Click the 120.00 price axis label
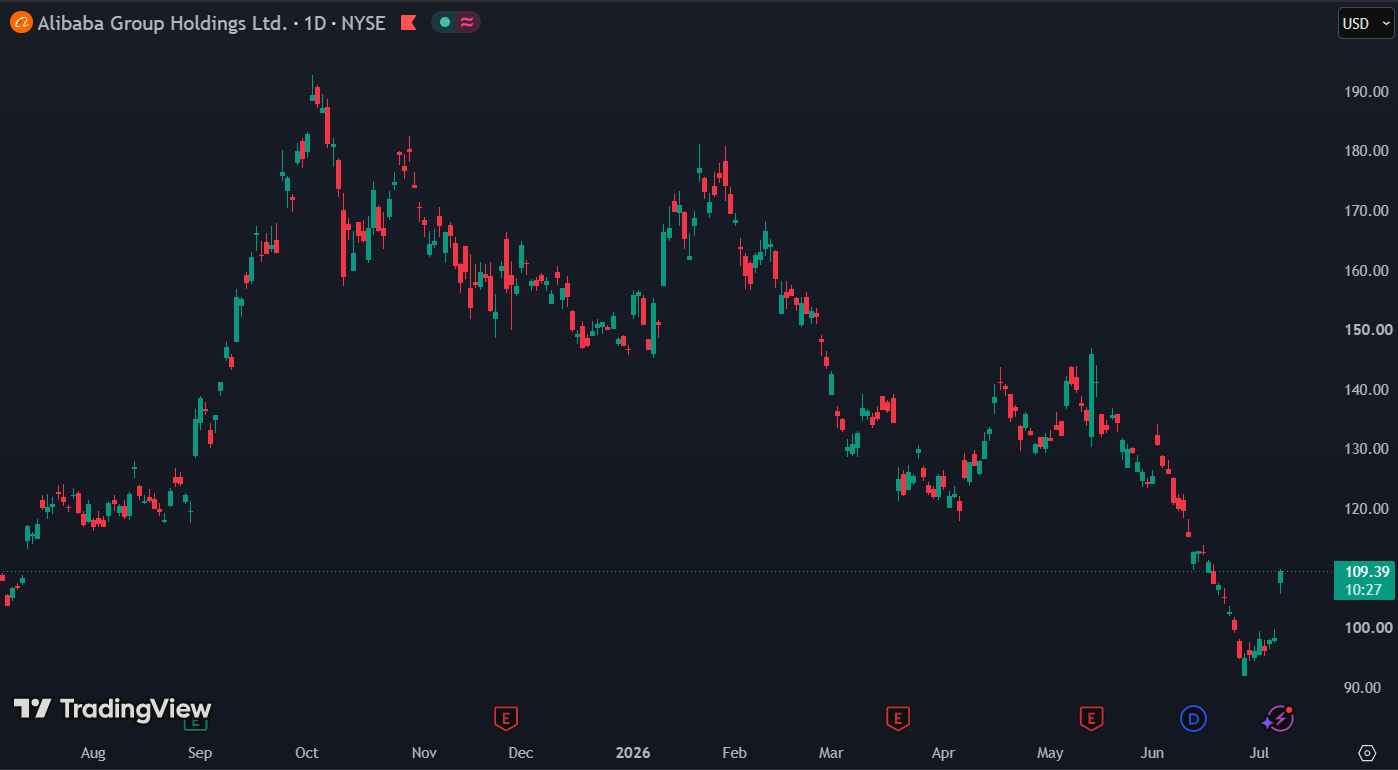Image resolution: width=1398 pixels, height=770 pixels. pos(1367,509)
